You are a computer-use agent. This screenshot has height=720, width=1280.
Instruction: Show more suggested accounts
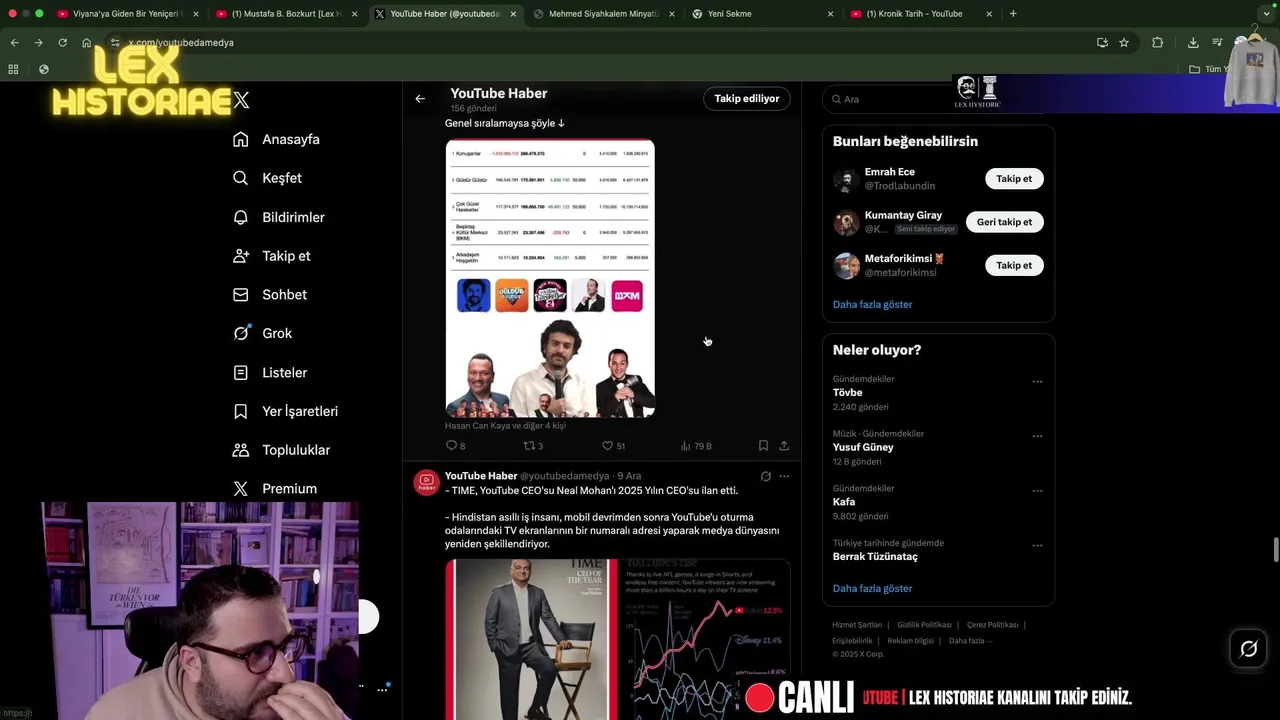[x=872, y=304]
